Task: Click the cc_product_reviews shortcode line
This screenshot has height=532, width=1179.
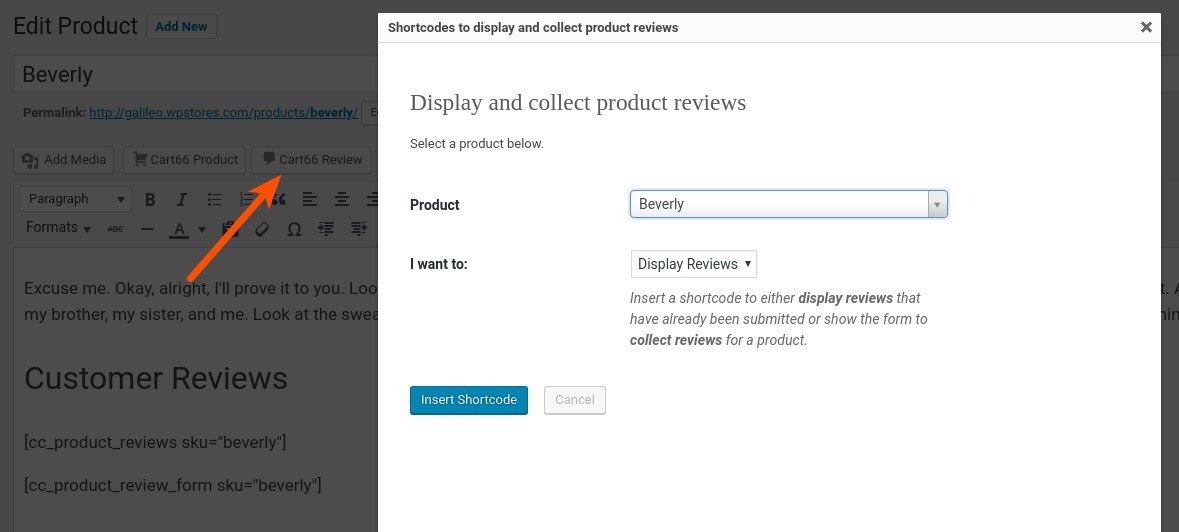Action: click(155, 442)
